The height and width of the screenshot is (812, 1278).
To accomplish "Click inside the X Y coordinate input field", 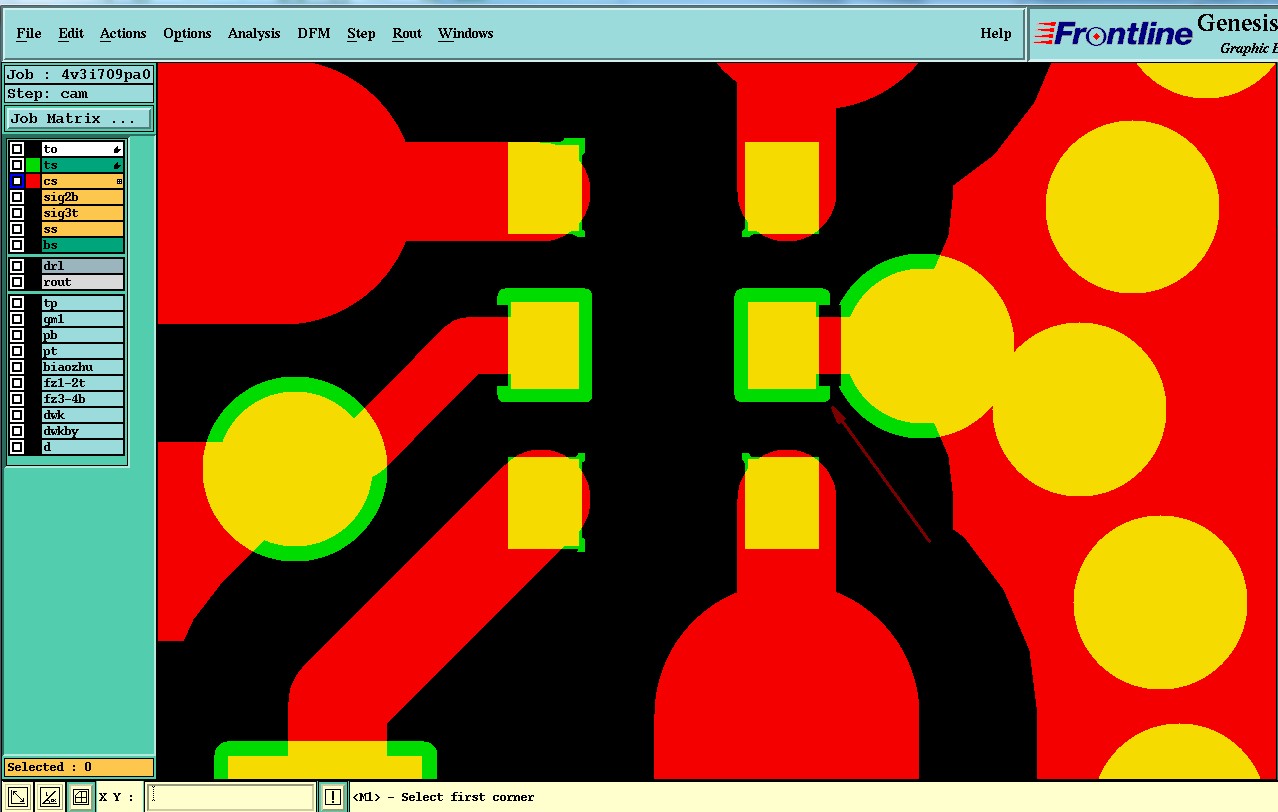I will tap(231, 797).
